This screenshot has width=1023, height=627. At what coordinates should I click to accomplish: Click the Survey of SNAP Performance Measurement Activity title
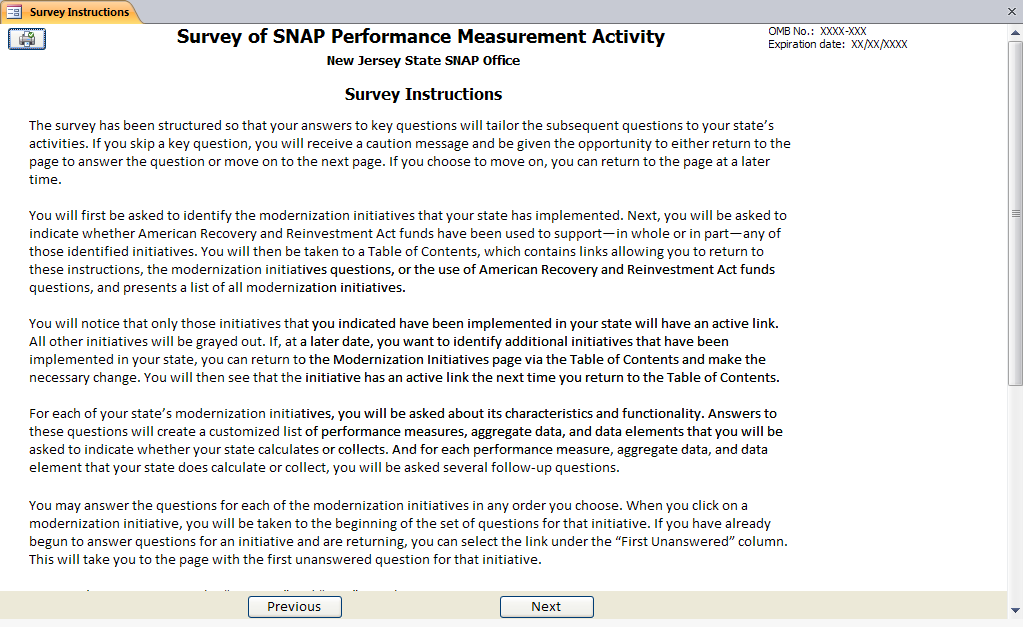click(420, 37)
